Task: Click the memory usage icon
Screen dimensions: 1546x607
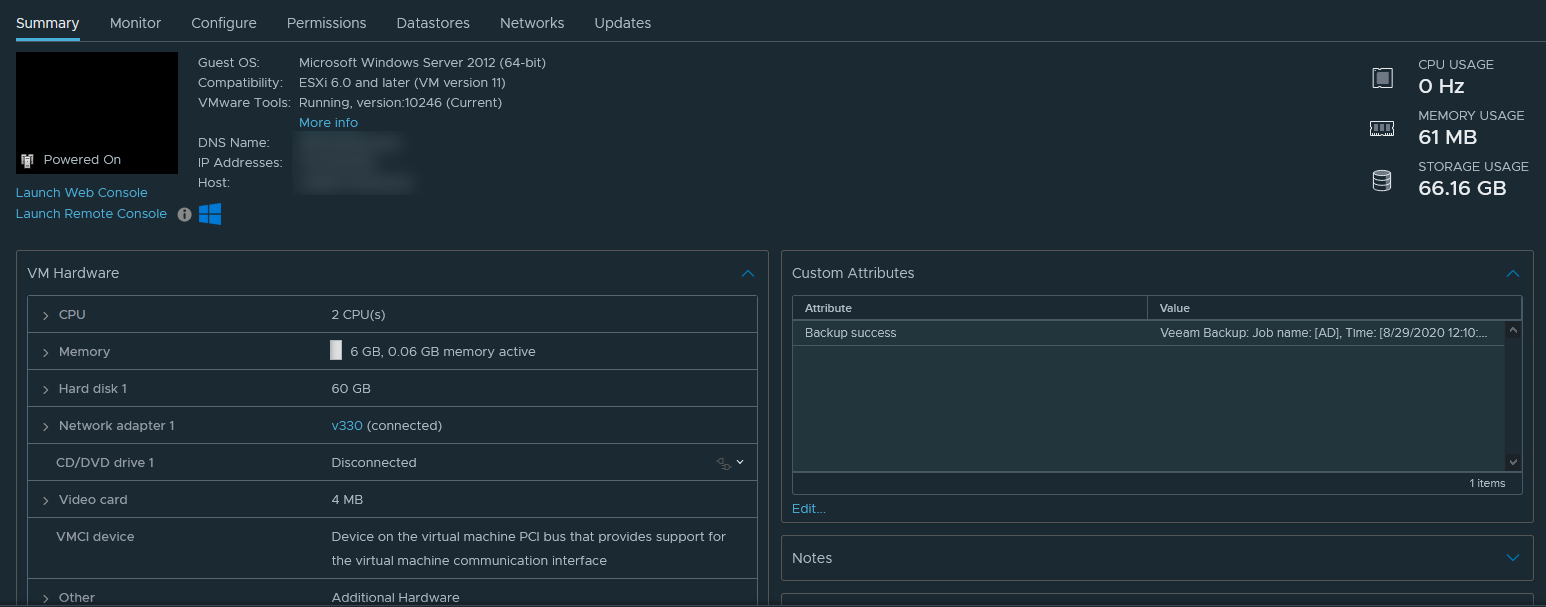Action: [x=1382, y=128]
